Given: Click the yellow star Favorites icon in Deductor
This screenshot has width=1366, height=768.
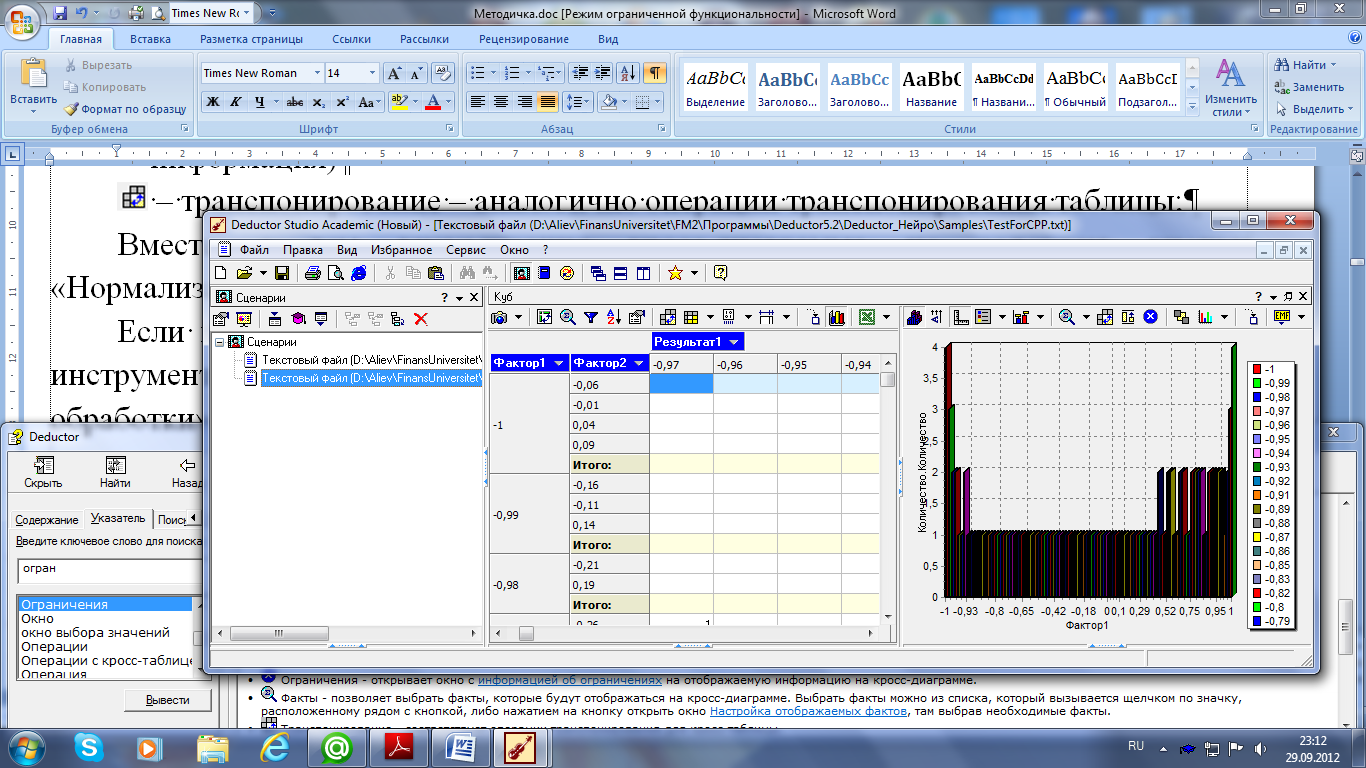Looking at the screenshot, I should pos(675,272).
